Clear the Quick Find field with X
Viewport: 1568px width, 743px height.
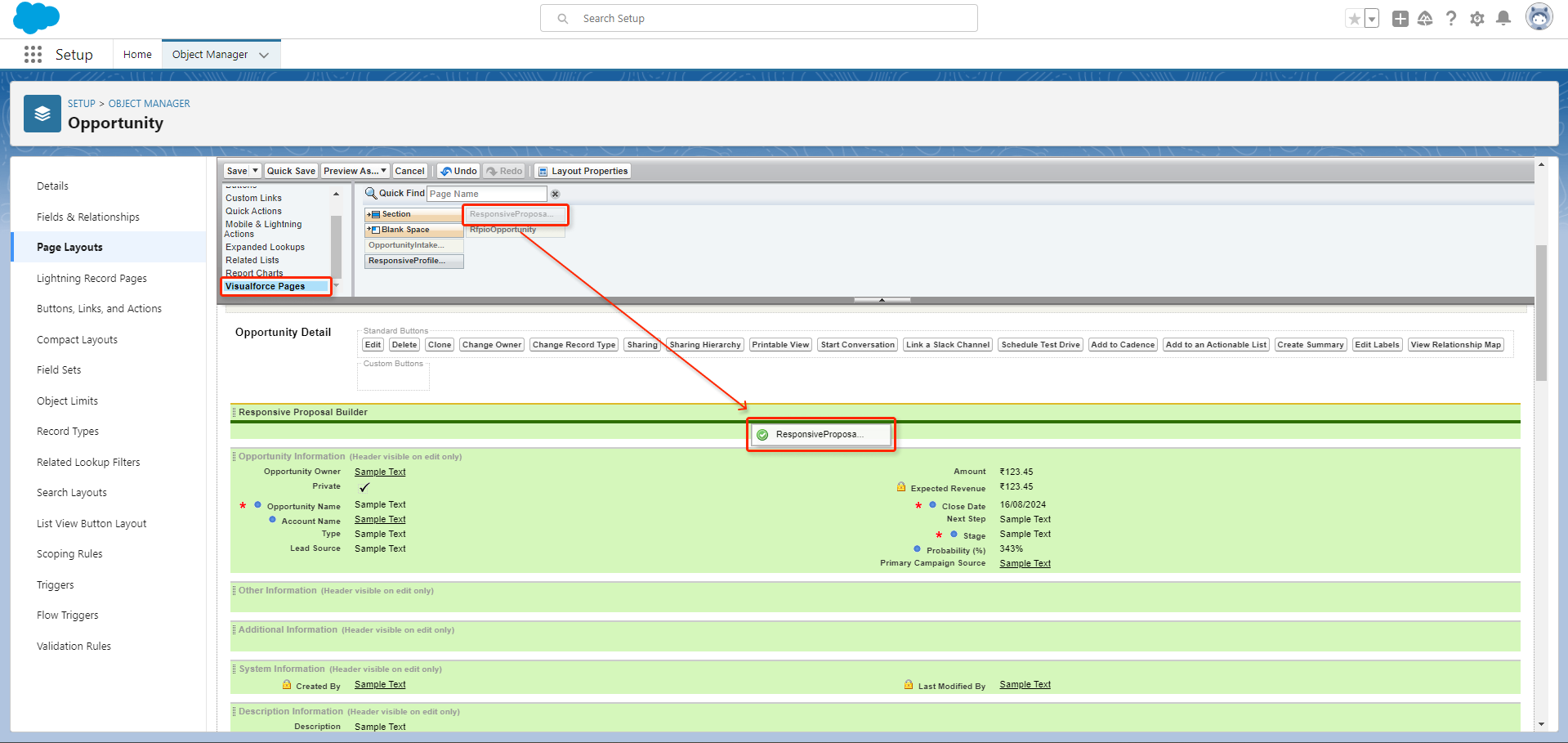click(x=556, y=195)
